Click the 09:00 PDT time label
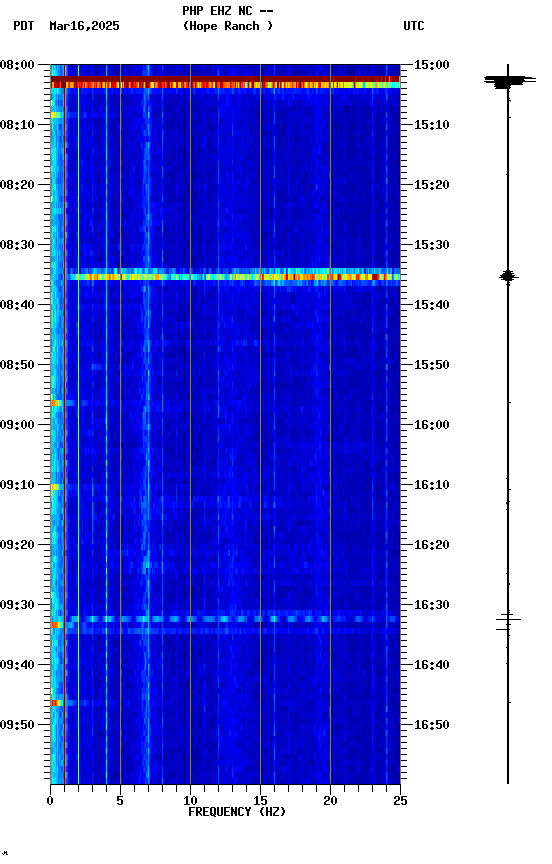The width and height of the screenshot is (552, 864). point(17,425)
